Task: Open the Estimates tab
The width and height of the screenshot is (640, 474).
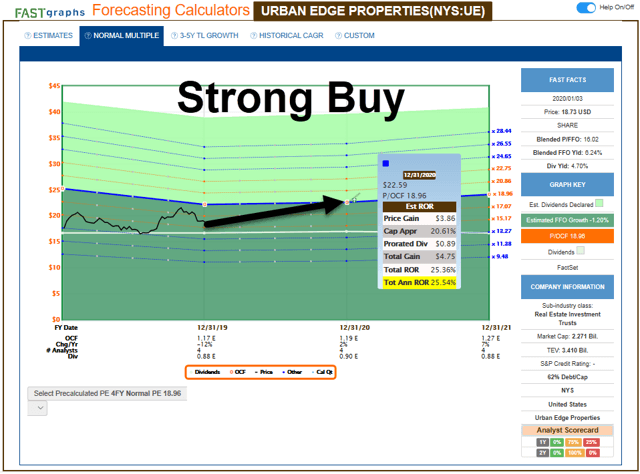Action: pyautogui.click(x=49, y=36)
